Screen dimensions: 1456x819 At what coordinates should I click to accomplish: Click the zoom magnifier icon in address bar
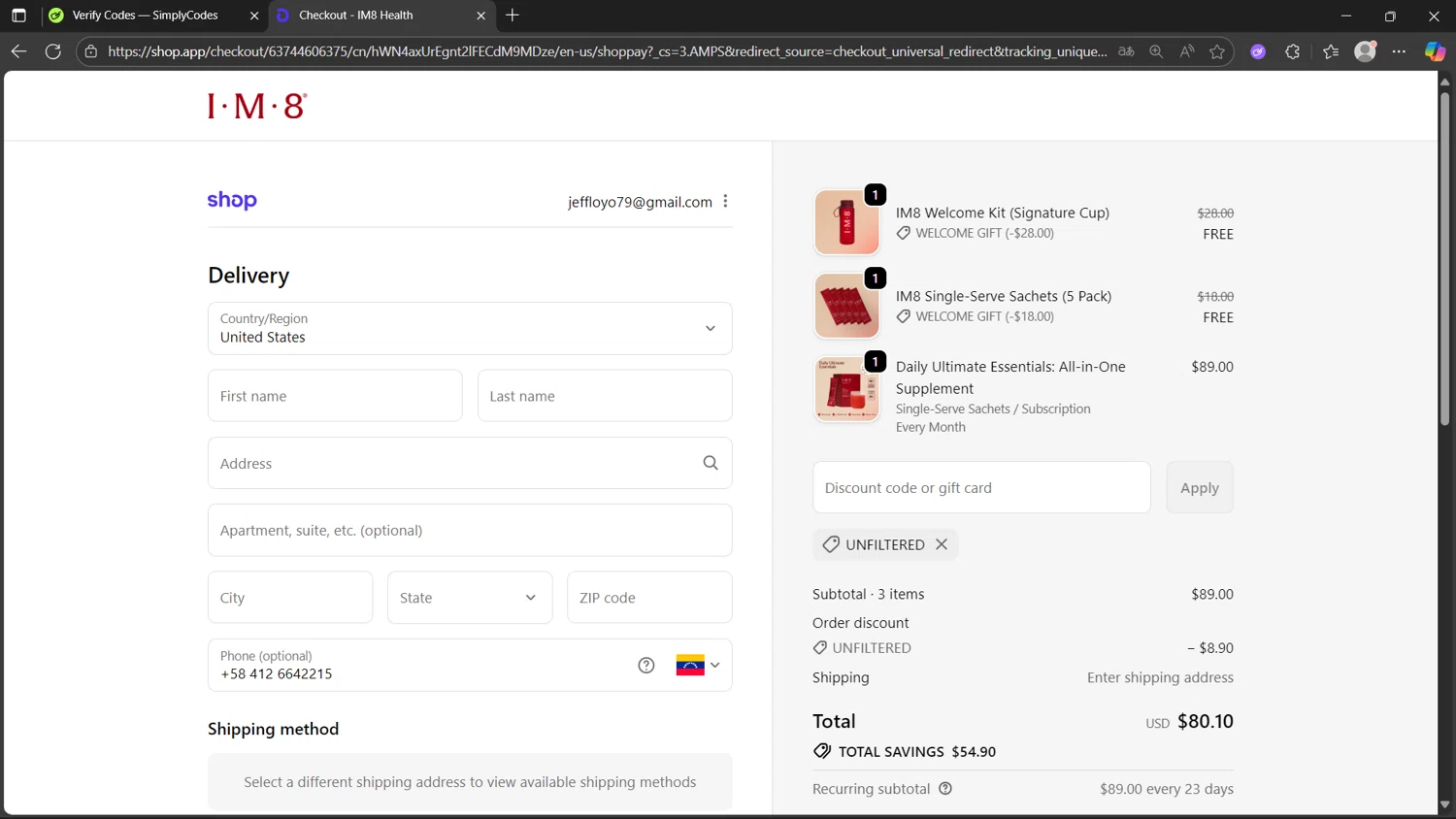click(x=1156, y=51)
